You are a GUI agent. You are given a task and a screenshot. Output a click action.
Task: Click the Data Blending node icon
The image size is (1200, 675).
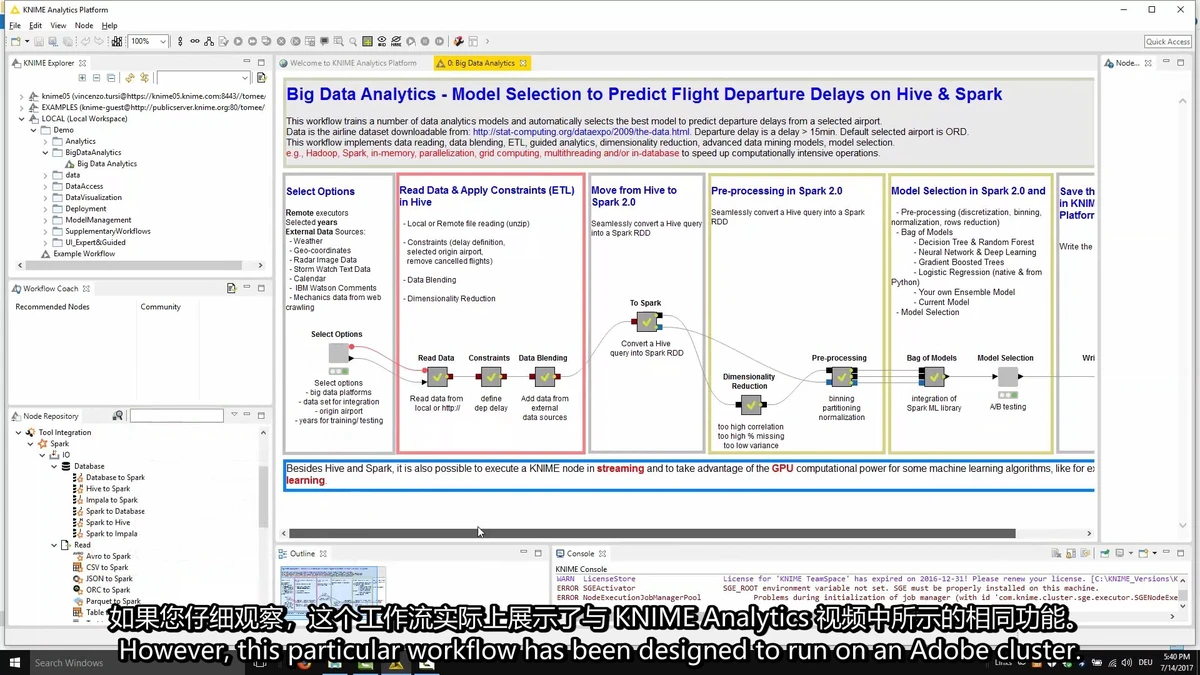click(x=545, y=377)
